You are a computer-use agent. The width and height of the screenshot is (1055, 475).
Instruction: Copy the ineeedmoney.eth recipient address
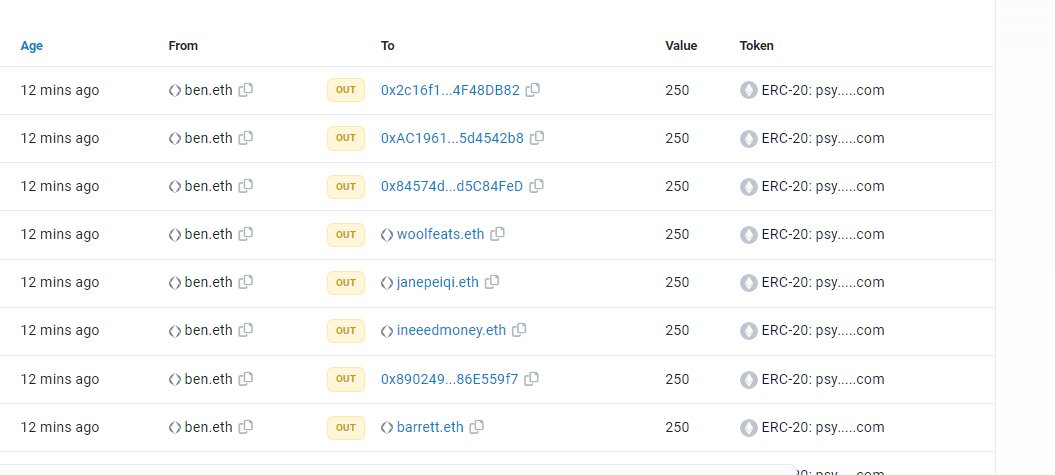click(x=519, y=330)
